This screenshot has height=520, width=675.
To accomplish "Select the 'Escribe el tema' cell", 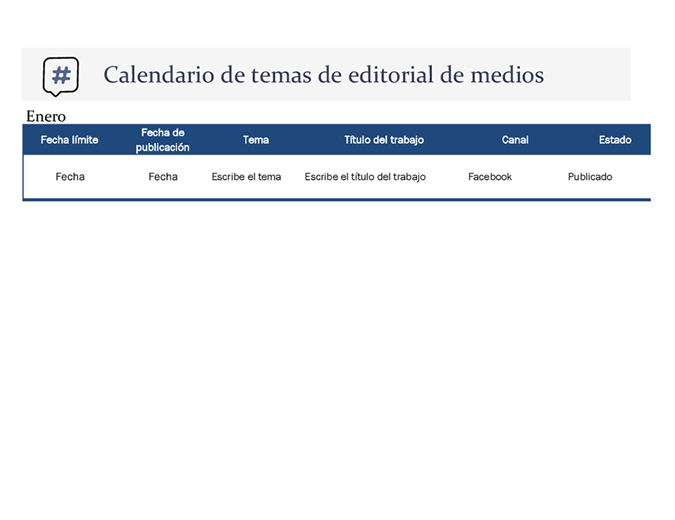I will pos(246,177).
